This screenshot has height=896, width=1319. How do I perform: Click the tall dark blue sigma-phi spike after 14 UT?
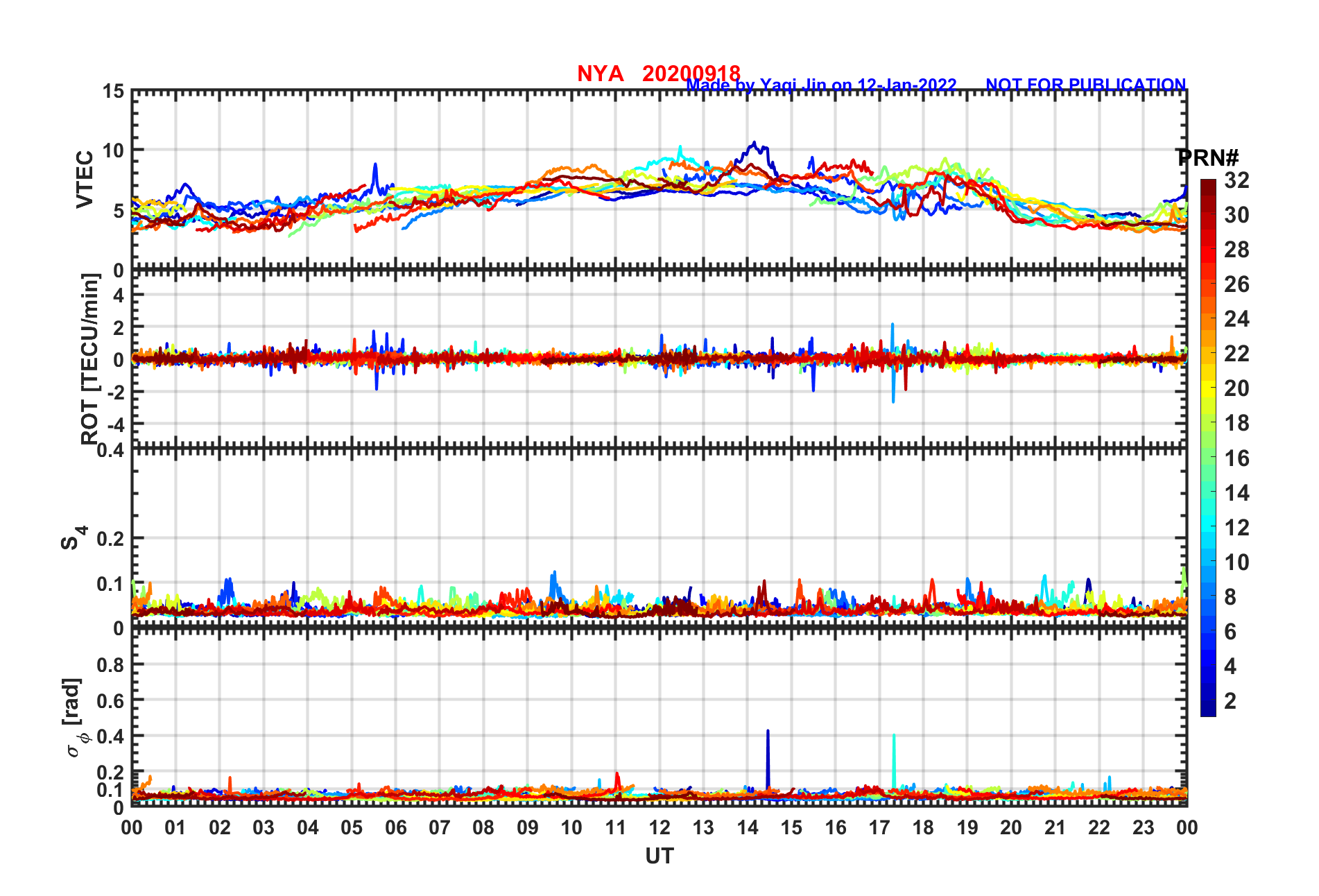coord(768,759)
